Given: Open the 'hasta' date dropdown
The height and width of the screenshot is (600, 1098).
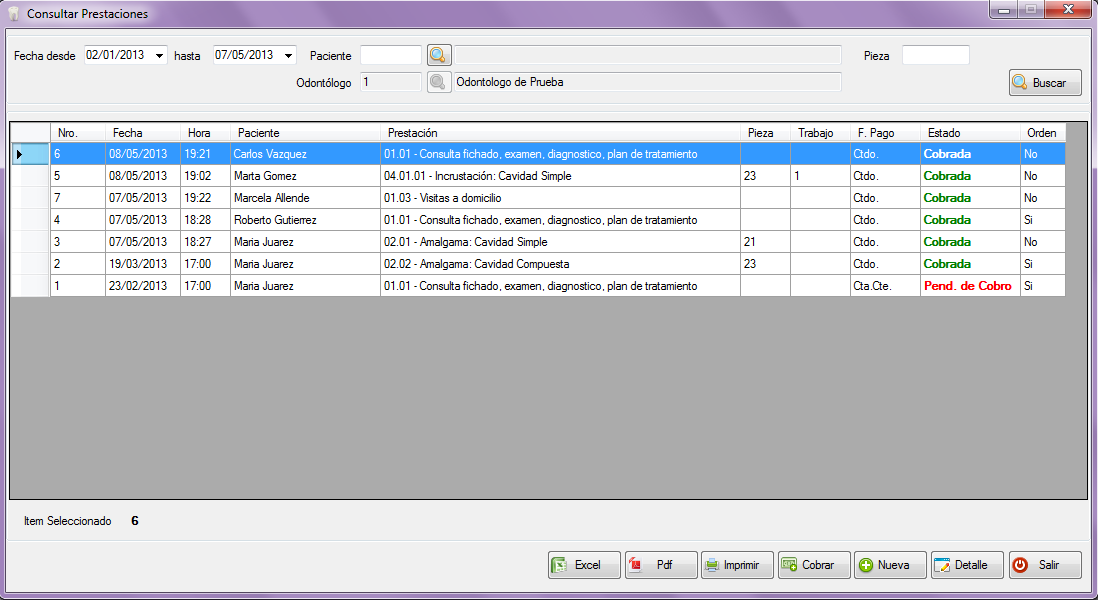Looking at the screenshot, I should point(288,56).
